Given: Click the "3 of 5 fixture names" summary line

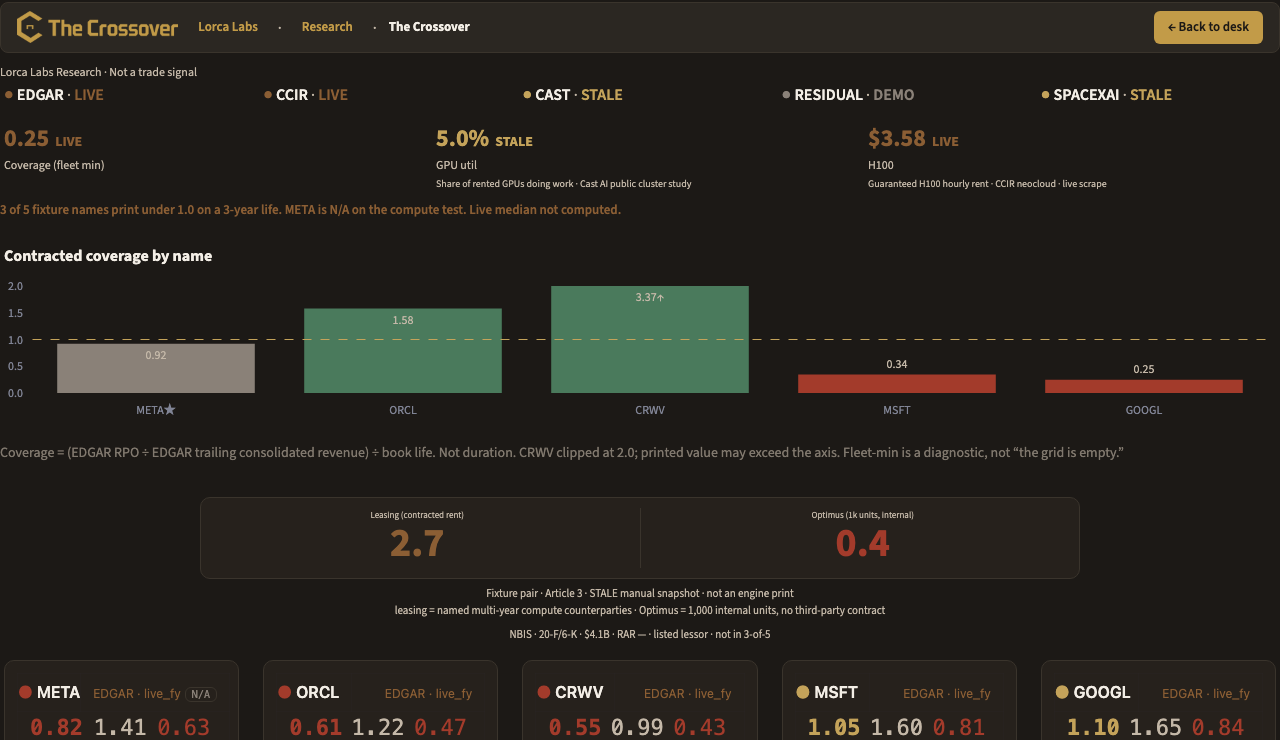Looking at the screenshot, I should (310, 210).
